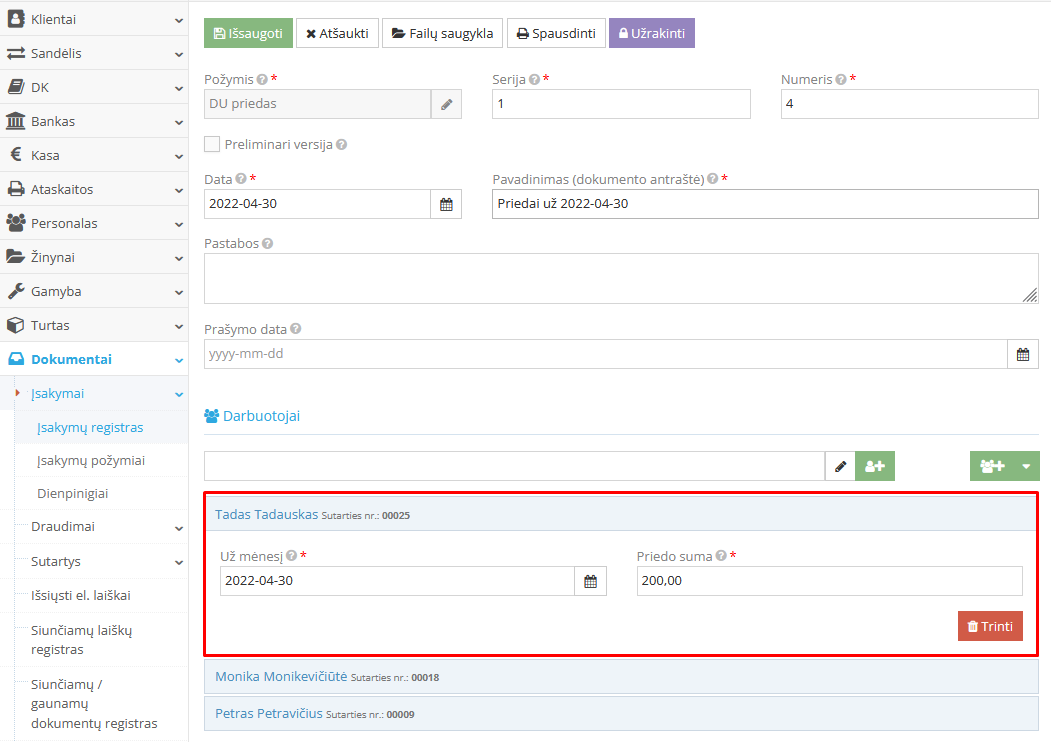Click the Išsaugoti save button
This screenshot has width=1051, height=742.
248,33
